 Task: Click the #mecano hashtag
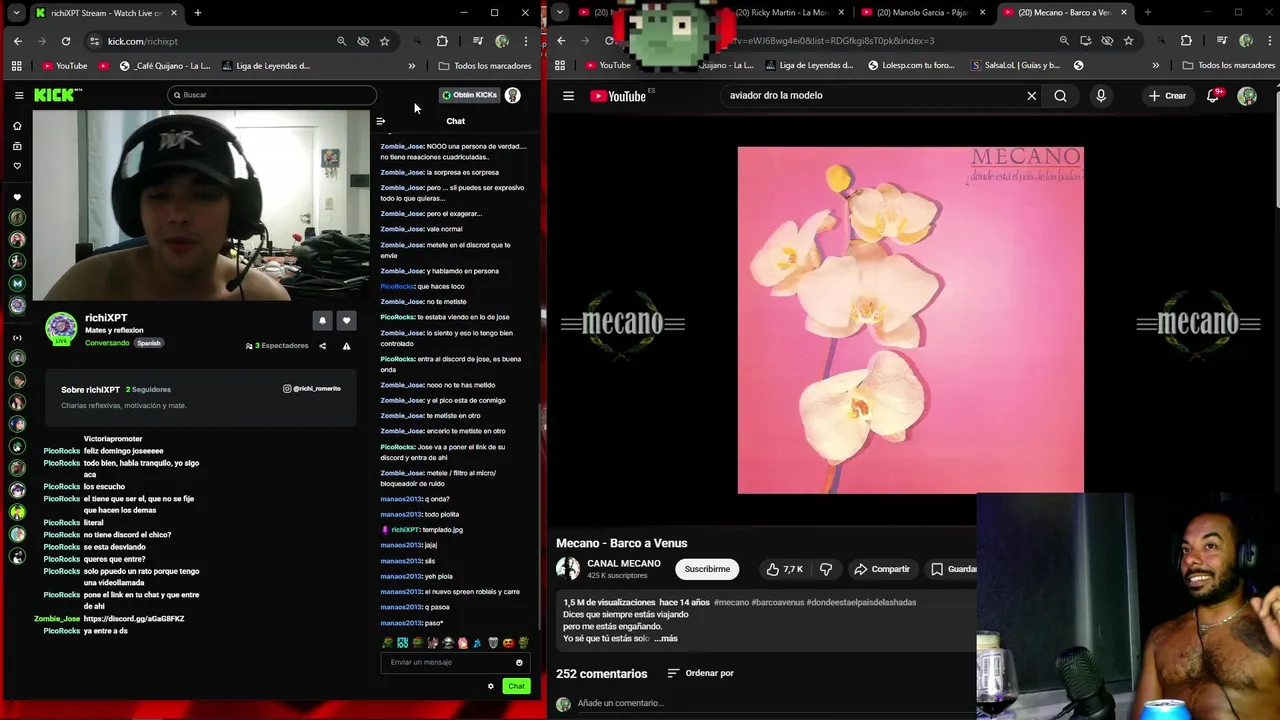point(732,603)
